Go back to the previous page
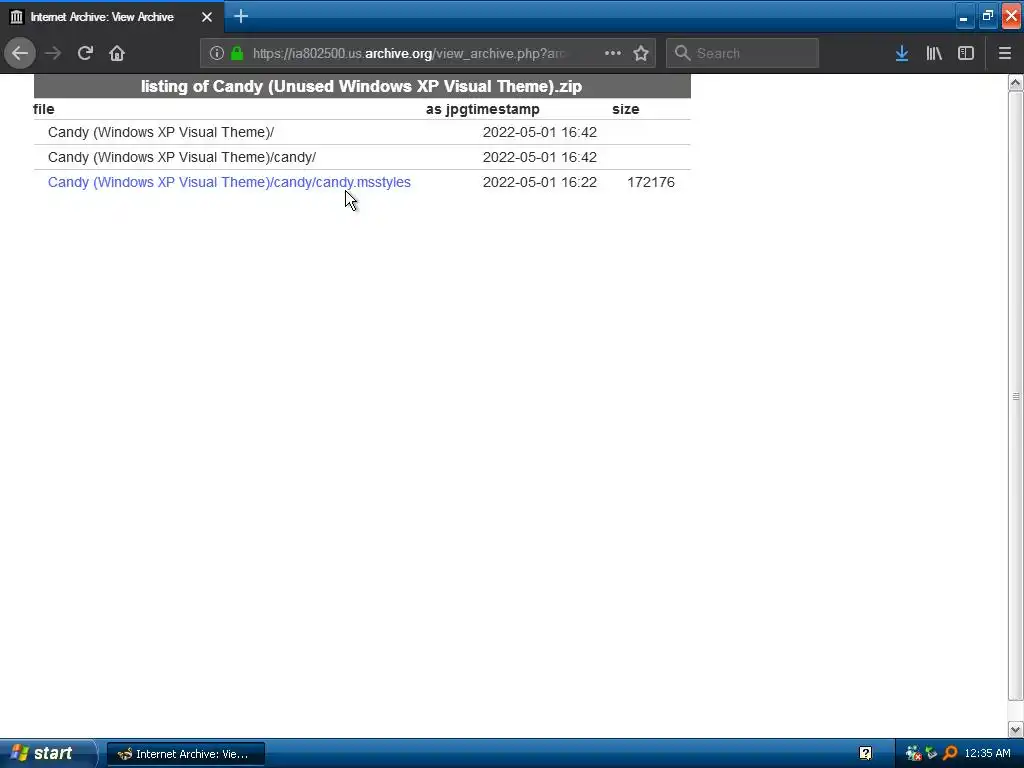This screenshot has width=1024, height=768. pos(20,53)
